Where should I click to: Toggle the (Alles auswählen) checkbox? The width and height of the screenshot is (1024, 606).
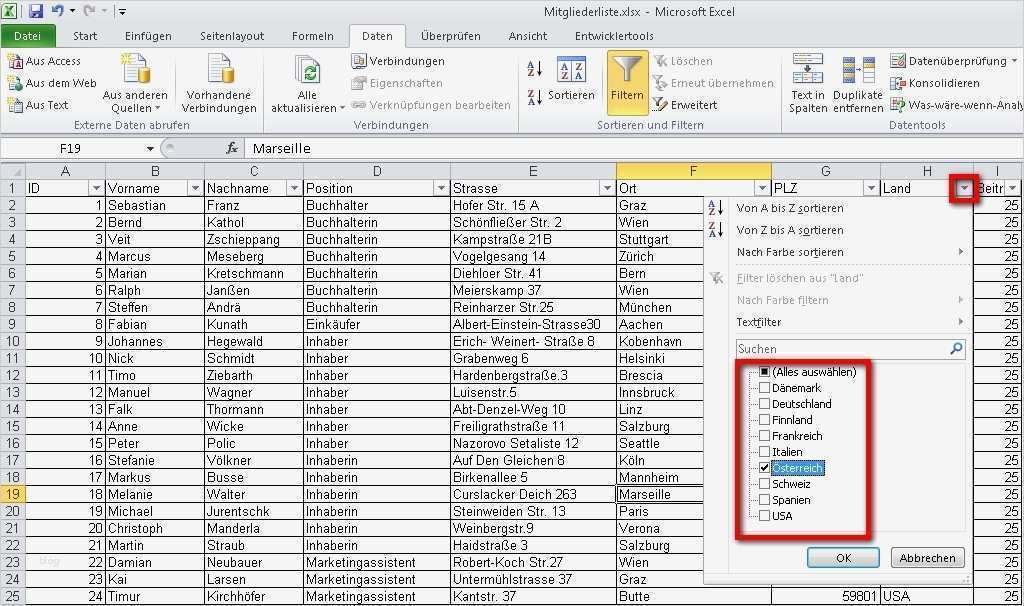(764, 372)
